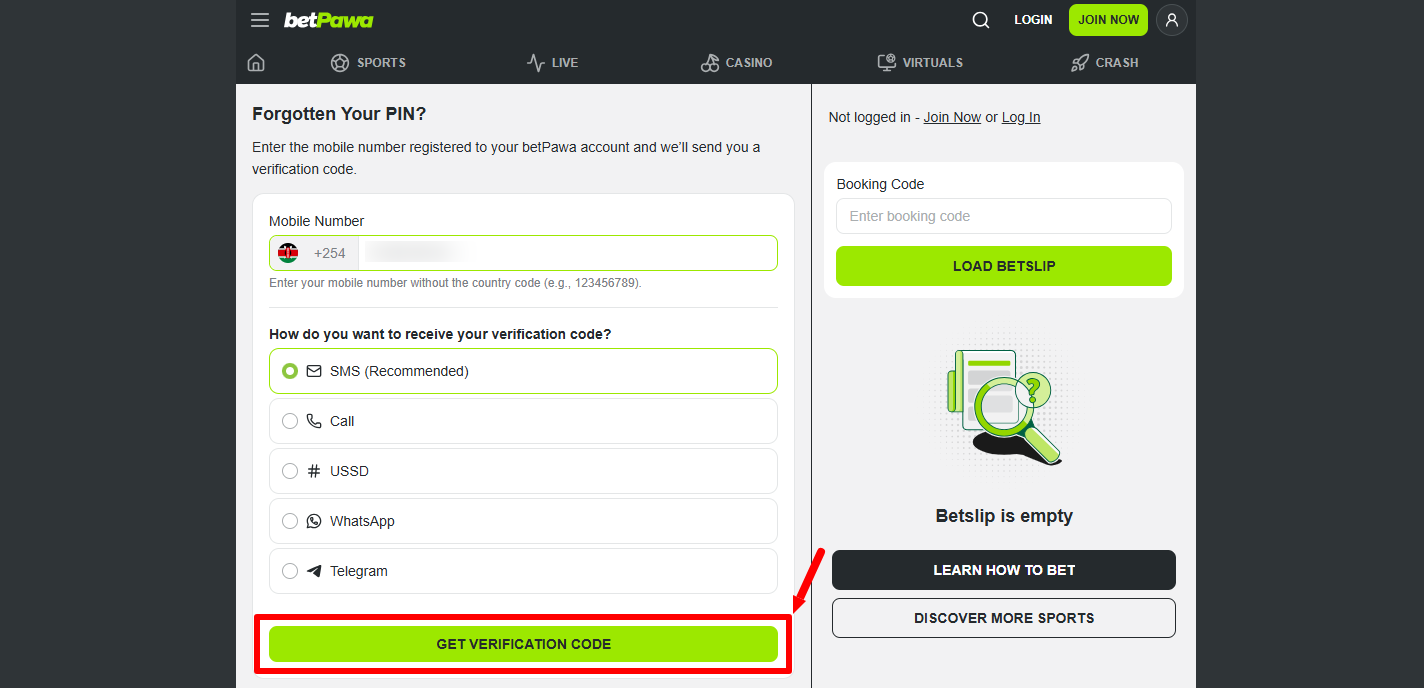
Task: Open the CRASH tab
Action: (x=1104, y=62)
